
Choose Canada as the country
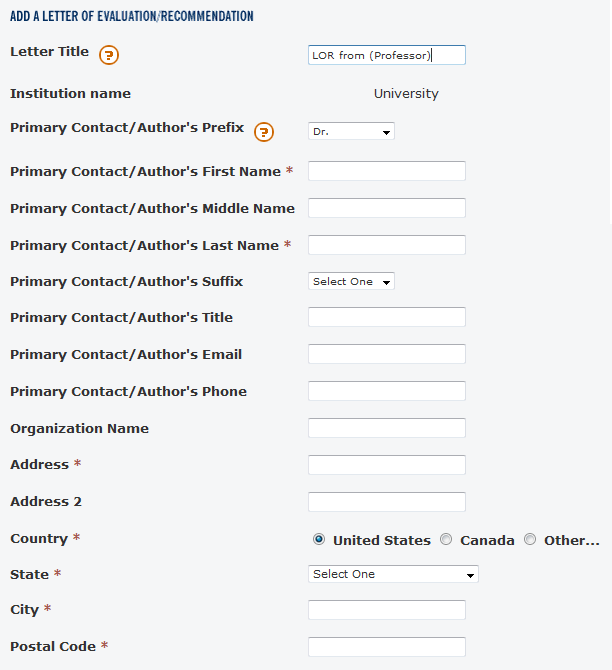pyautogui.click(x=446, y=539)
